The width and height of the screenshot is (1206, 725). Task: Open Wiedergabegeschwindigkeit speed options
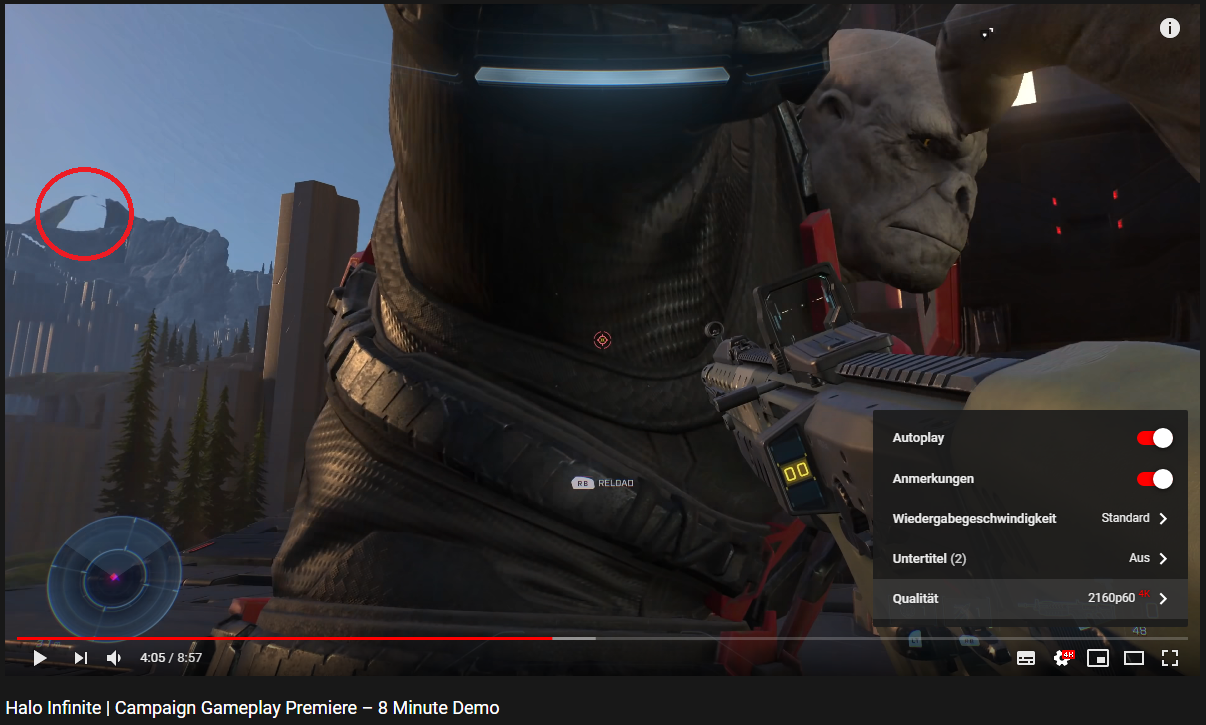point(1030,518)
